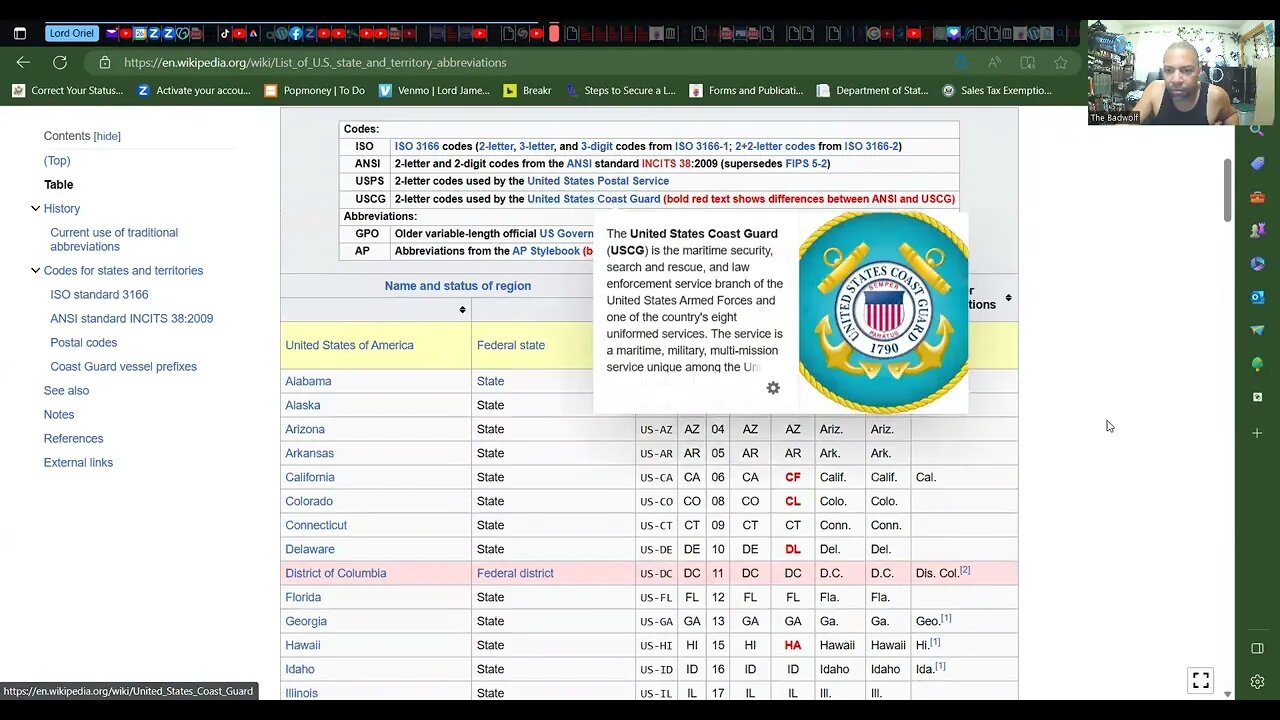Image resolution: width=1280 pixels, height=720 pixels.
Task: Open the Games chess sidebar icon
Action: [x=1257, y=230]
